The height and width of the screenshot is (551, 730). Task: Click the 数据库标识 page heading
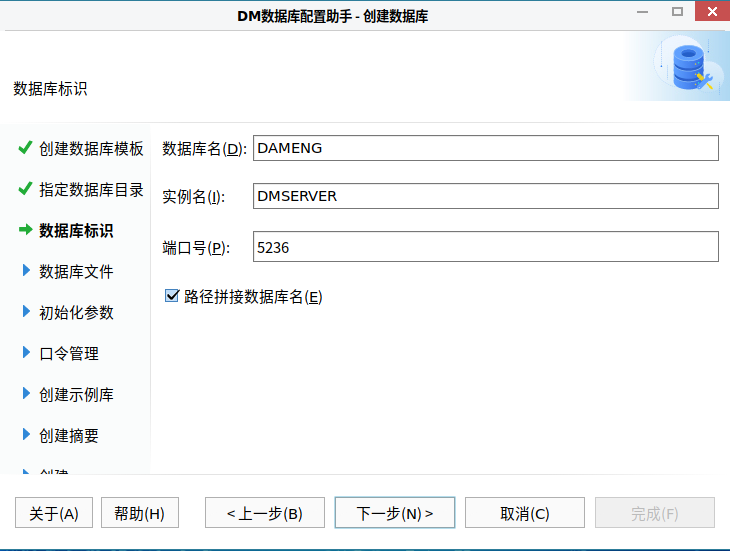click(50, 89)
